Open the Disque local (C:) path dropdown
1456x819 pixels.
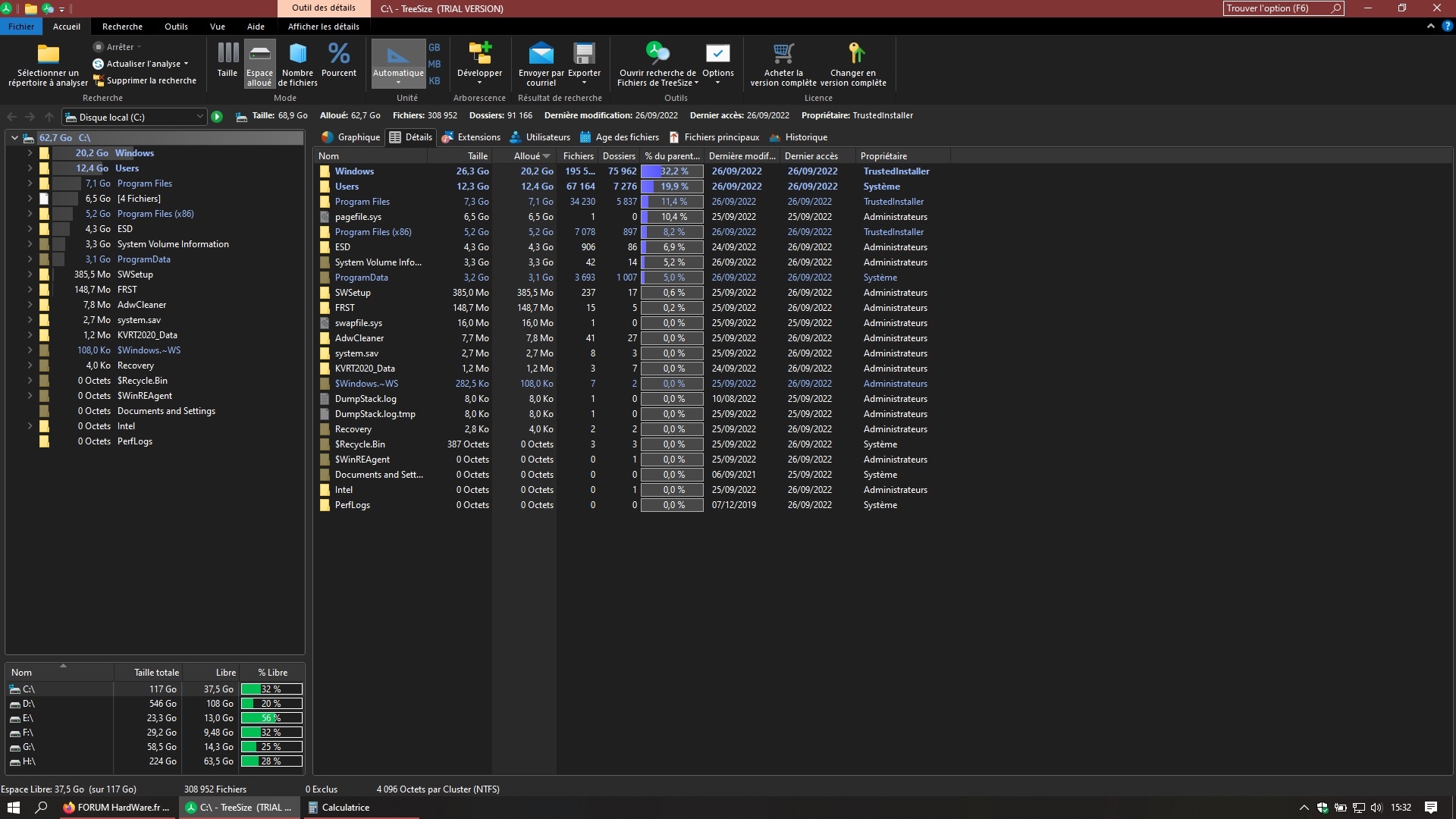click(199, 117)
